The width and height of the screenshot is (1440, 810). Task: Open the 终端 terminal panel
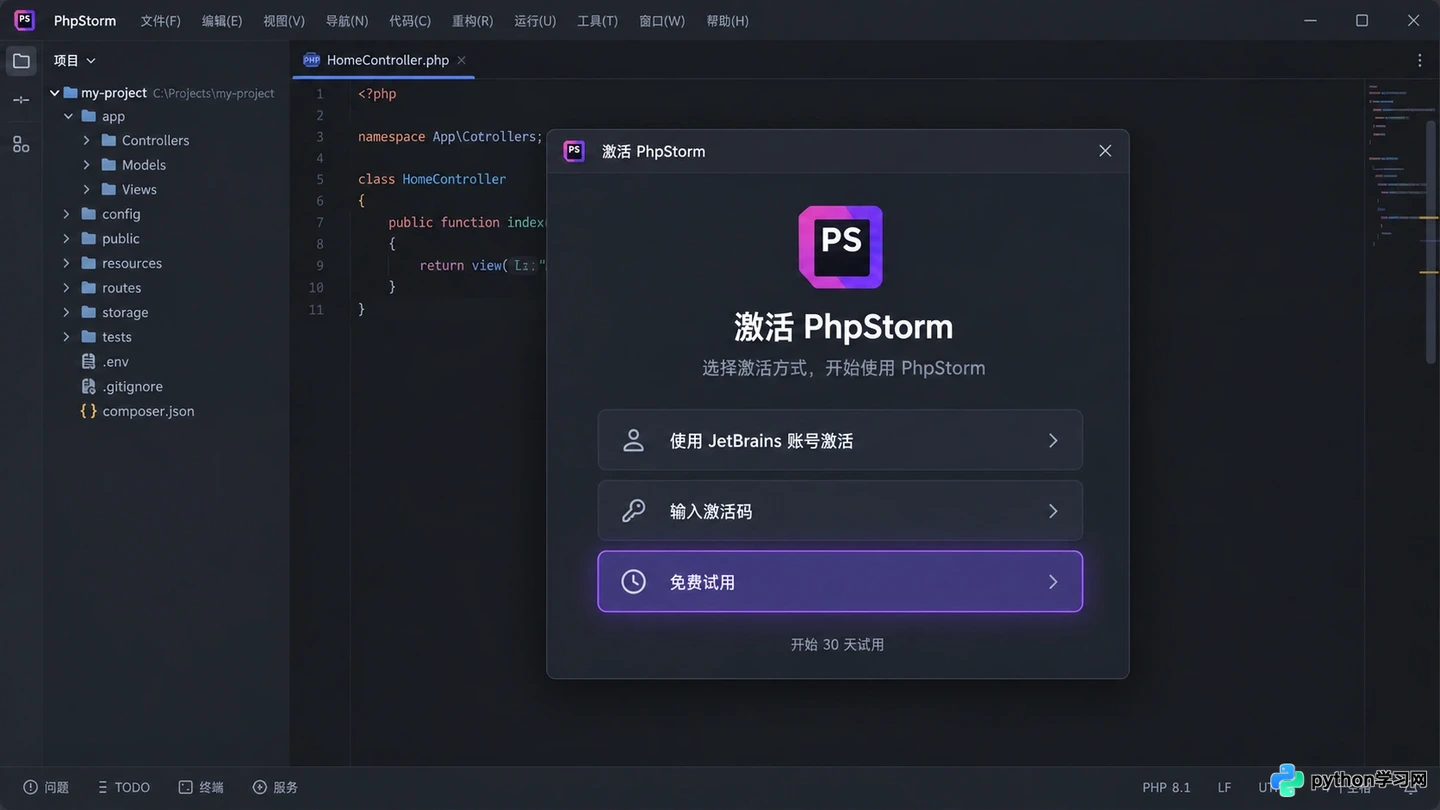tap(201, 787)
